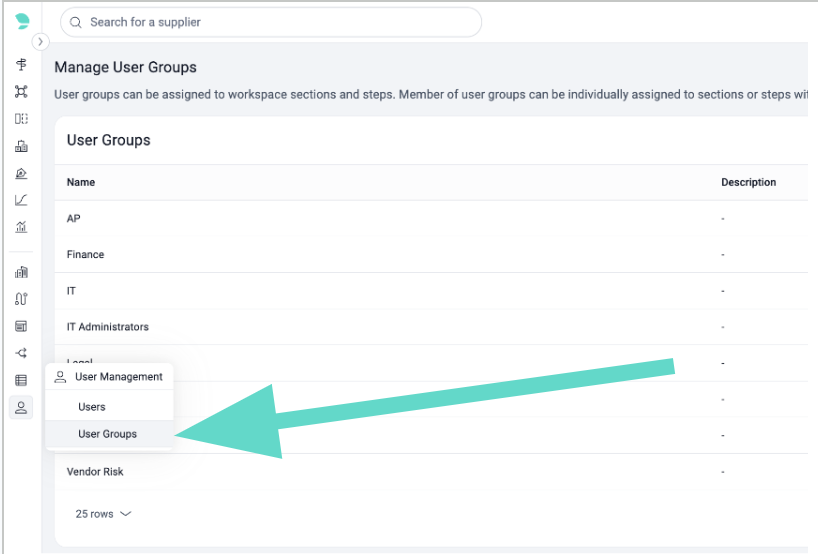The image size is (818, 554).
Task: Open the buildings icon in the sidebar
Action: [21, 272]
